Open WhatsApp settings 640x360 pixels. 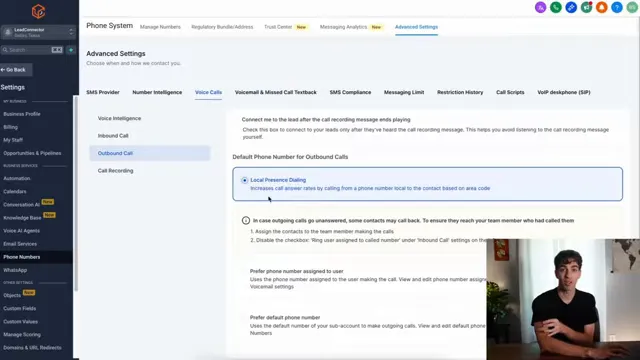(15, 270)
